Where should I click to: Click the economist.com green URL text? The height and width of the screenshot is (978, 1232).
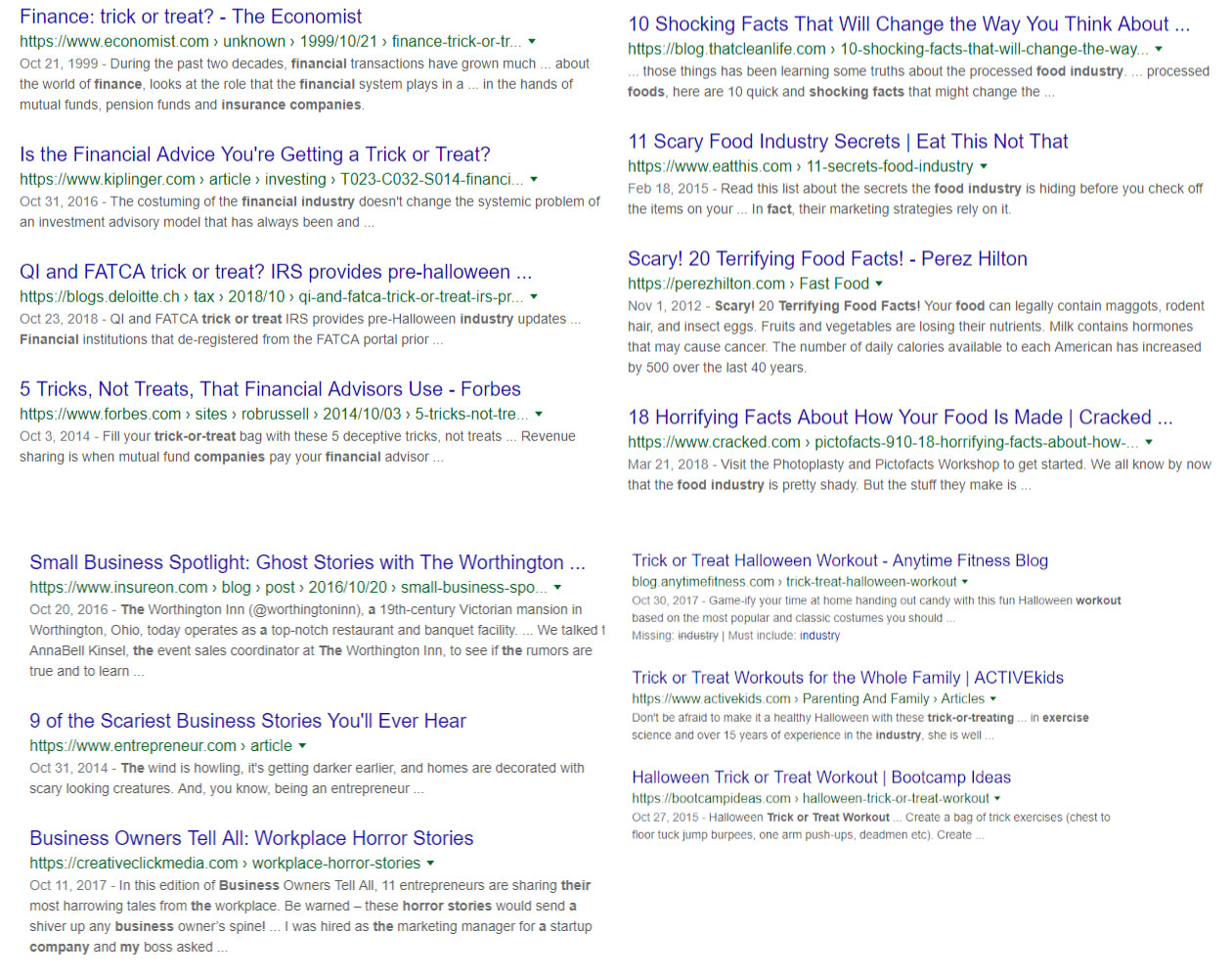click(271, 42)
